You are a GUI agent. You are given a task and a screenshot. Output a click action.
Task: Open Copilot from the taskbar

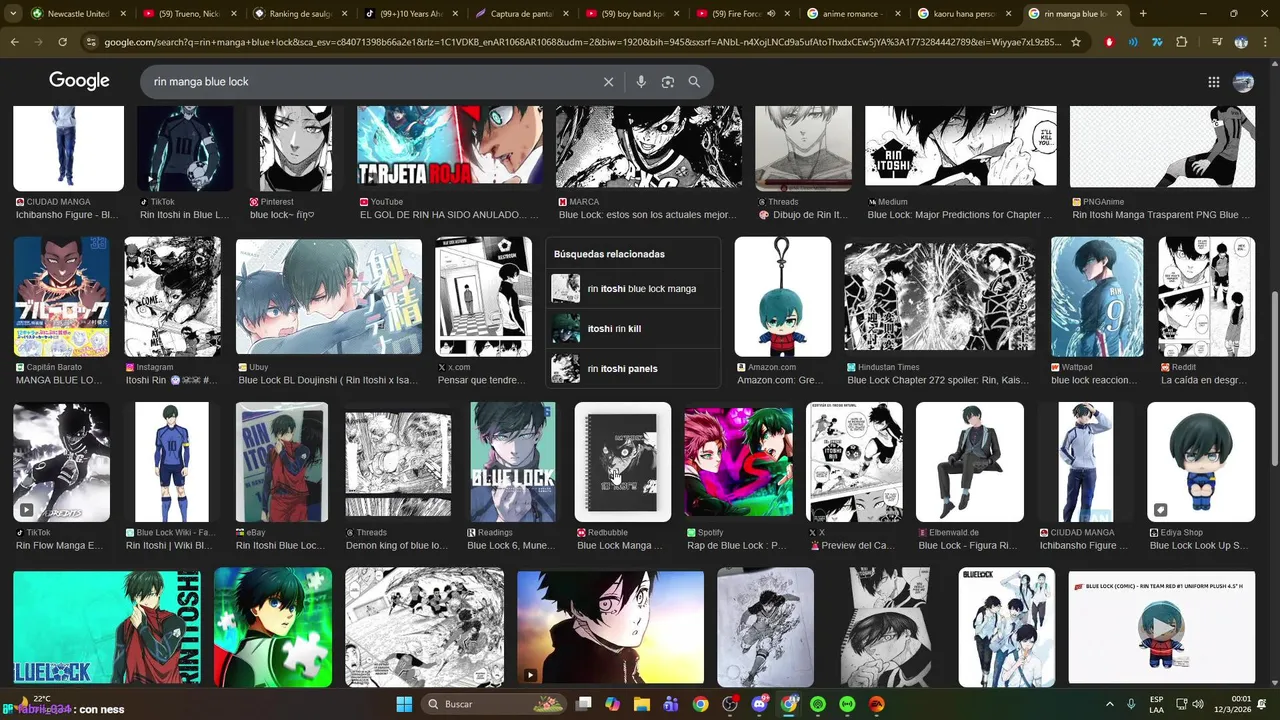point(613,704)
